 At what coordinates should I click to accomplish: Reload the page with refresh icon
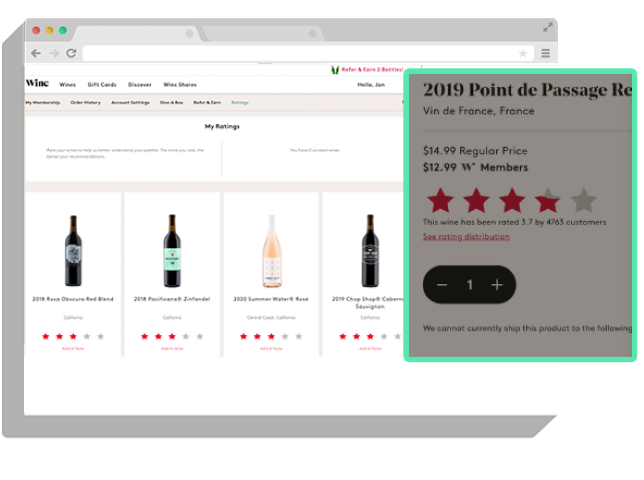pyautogui.click(x=71, y=53)
